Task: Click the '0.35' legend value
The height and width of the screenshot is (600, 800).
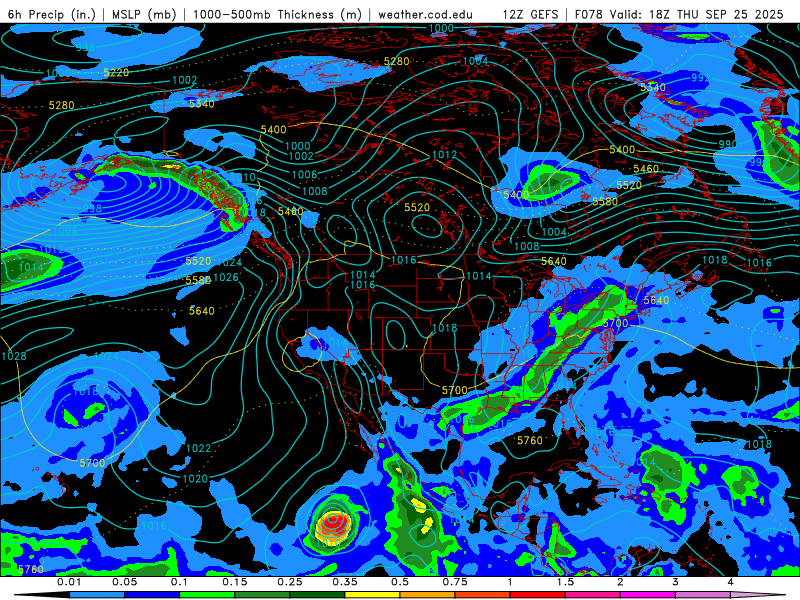Action: [x=345, y=582]
